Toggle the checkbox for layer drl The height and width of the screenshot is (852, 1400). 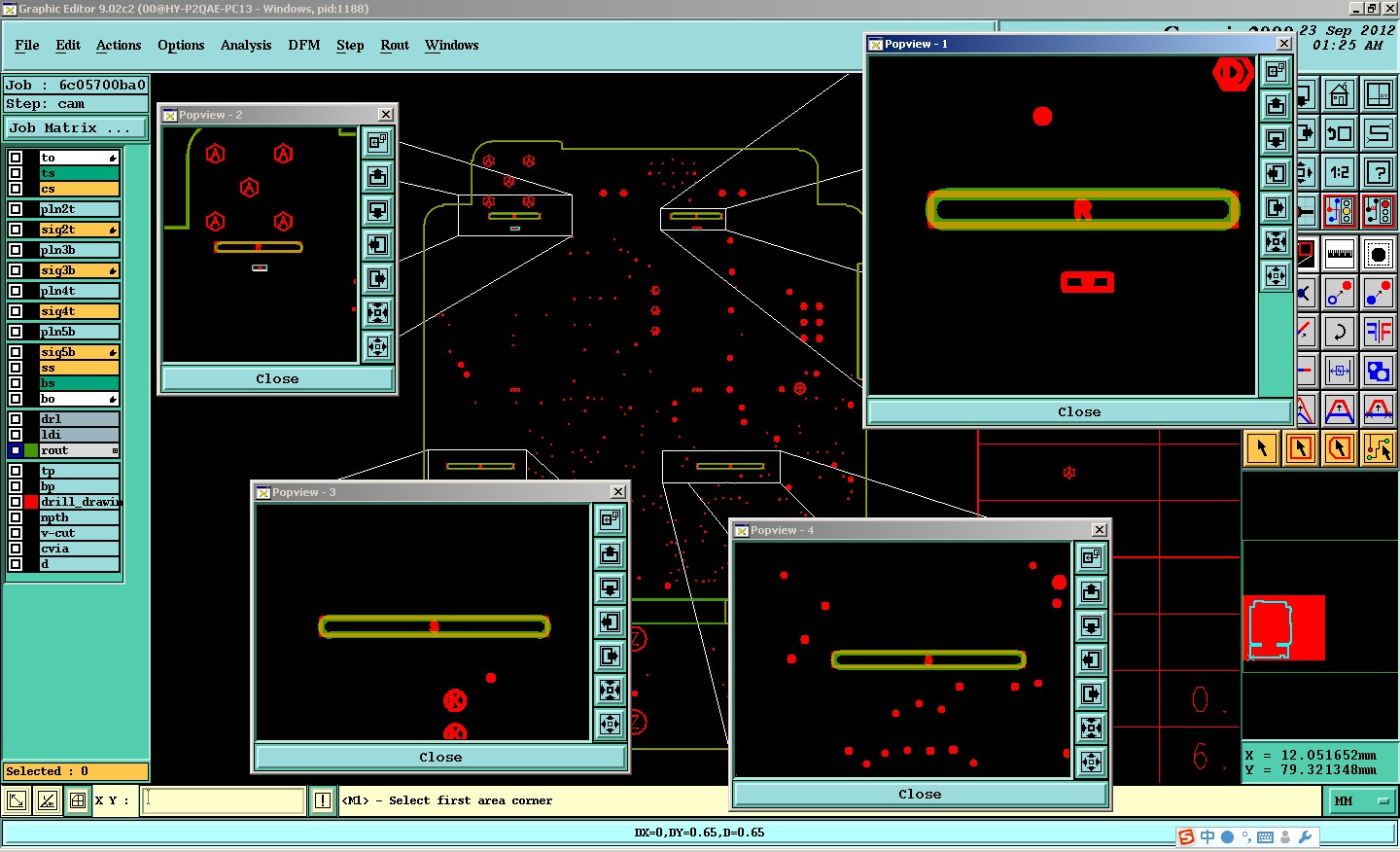click(16, 419)
